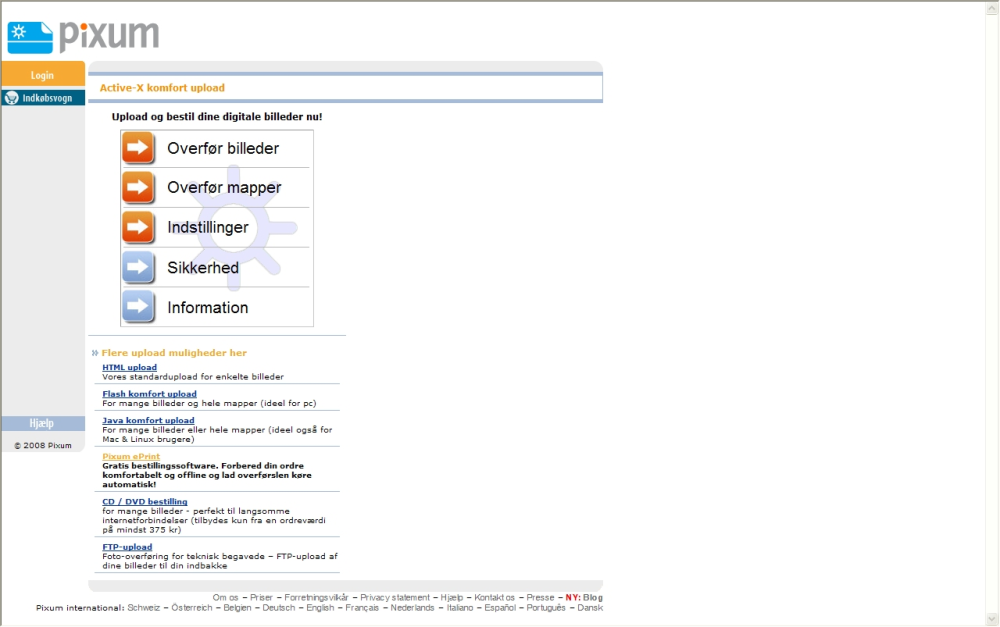The image size is (1000, 627).
Task: Click the Om os footer link
Action: point(225,598)
